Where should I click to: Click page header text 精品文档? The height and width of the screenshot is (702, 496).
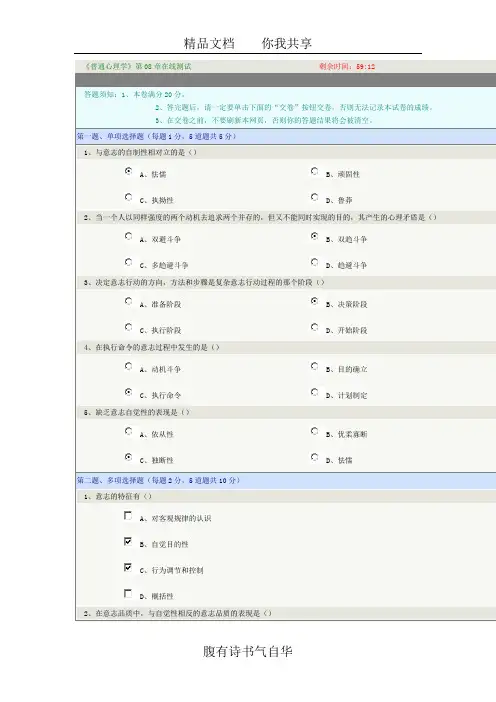tap(209, 43)
